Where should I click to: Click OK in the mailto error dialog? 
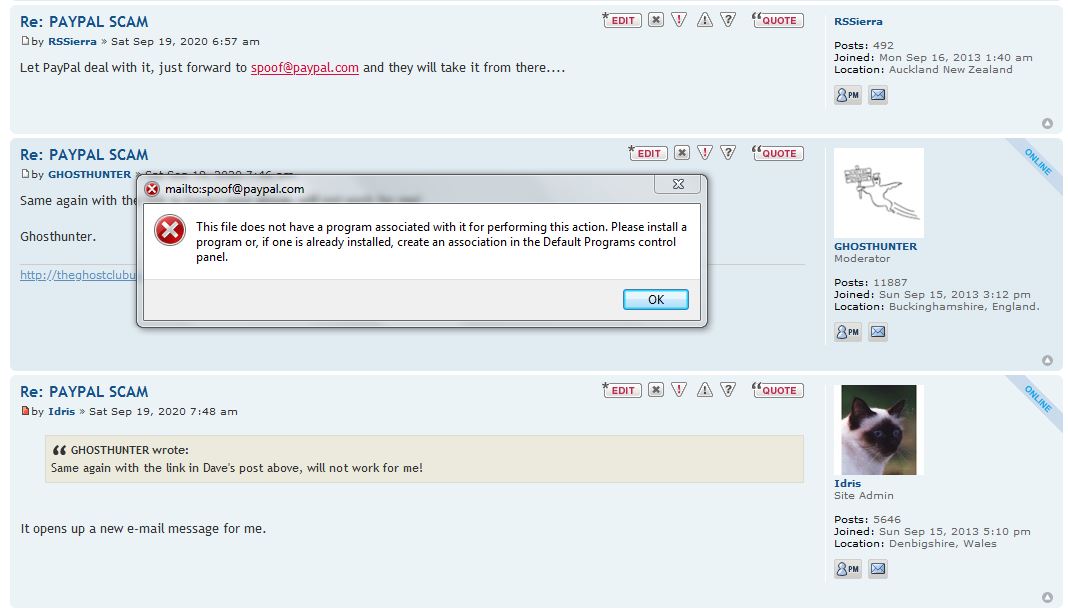click(655, 300)
